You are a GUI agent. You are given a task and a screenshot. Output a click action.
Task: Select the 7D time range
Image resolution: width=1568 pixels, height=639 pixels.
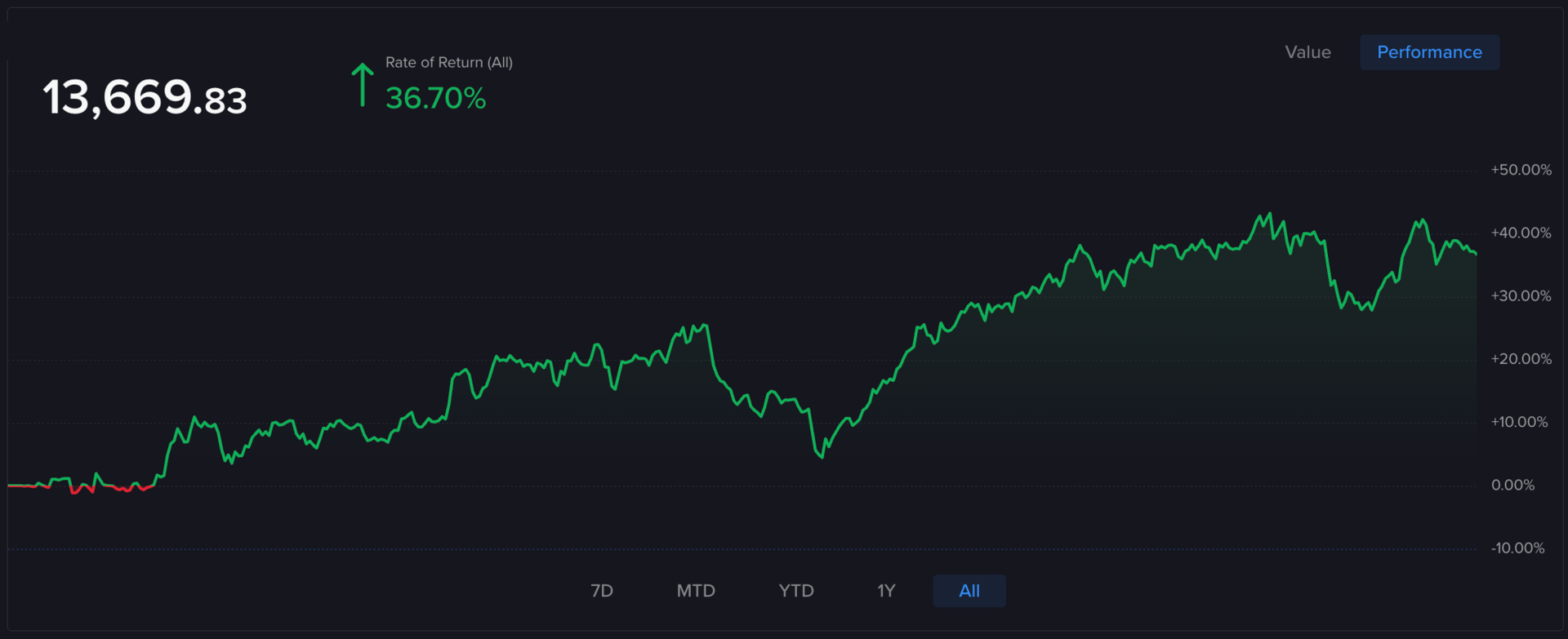602,591
